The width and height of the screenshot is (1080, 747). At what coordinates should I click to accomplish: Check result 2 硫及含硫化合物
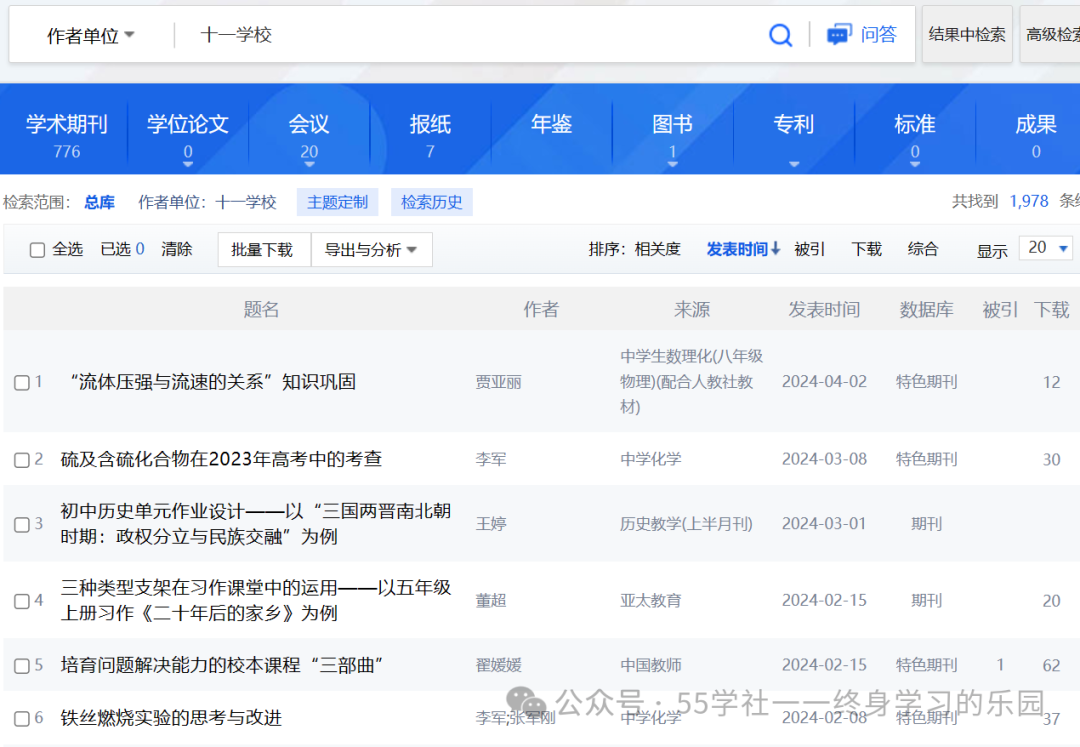(22, 460)
